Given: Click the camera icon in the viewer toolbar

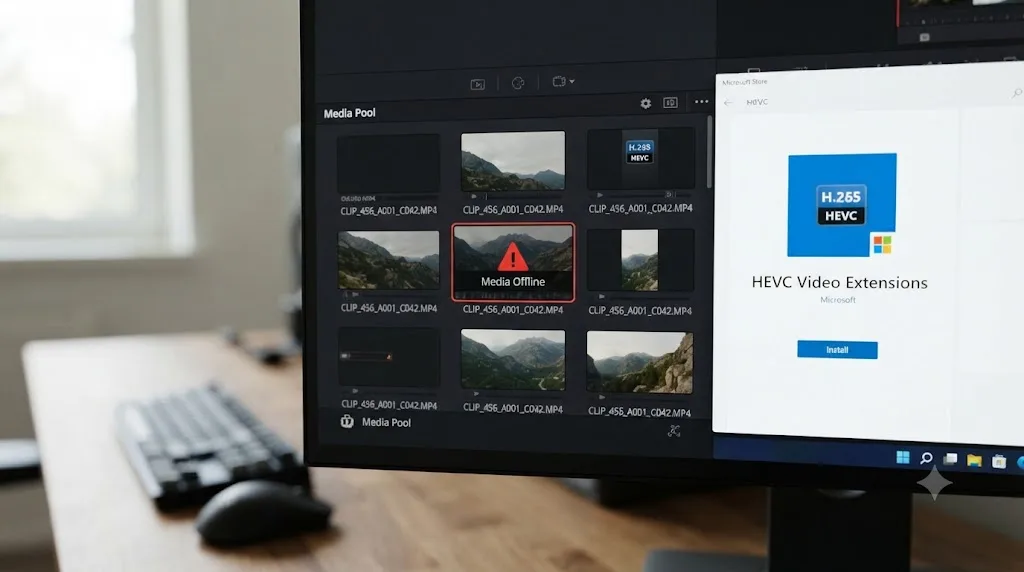Looking at the screenshot, I should point(558,82).
